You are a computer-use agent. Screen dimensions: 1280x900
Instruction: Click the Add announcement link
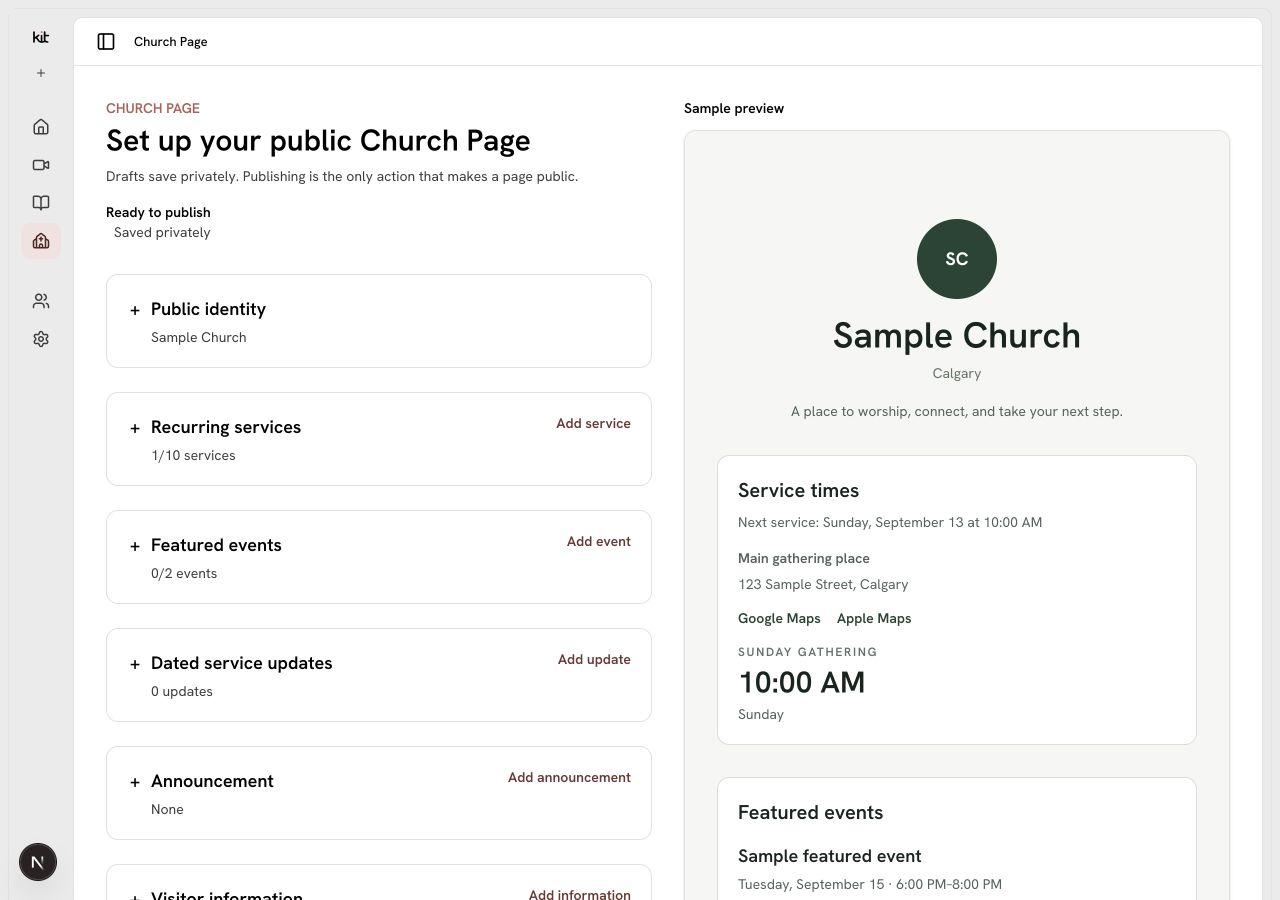click(569, 778)
